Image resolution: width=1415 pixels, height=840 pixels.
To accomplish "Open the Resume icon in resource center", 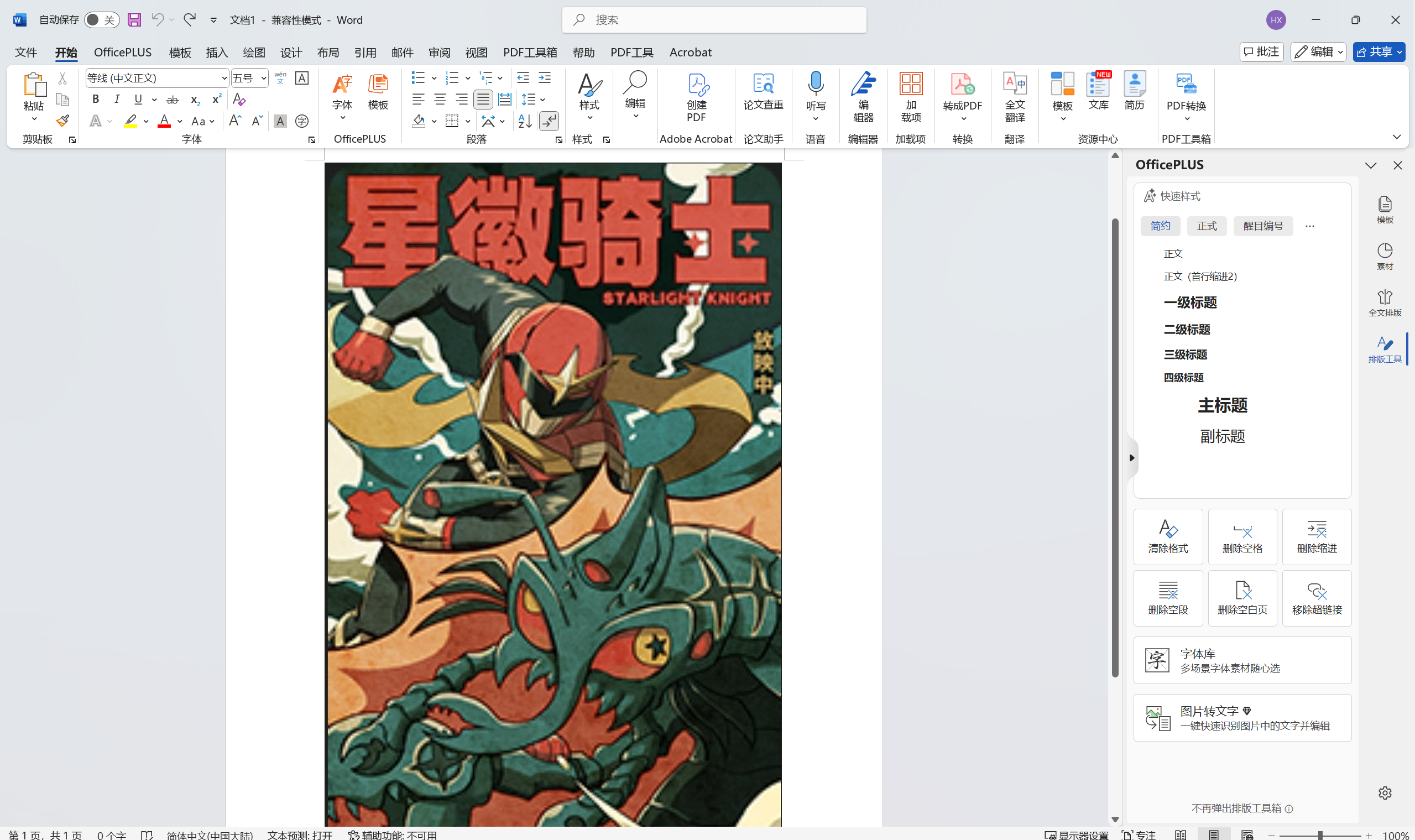I will point(1134,92).
